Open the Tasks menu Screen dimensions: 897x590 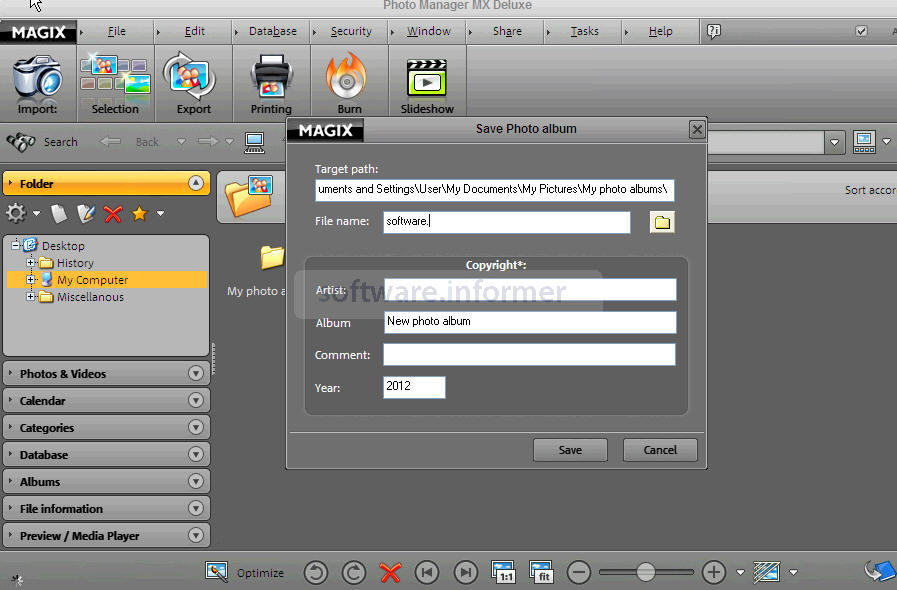(585, 31)
